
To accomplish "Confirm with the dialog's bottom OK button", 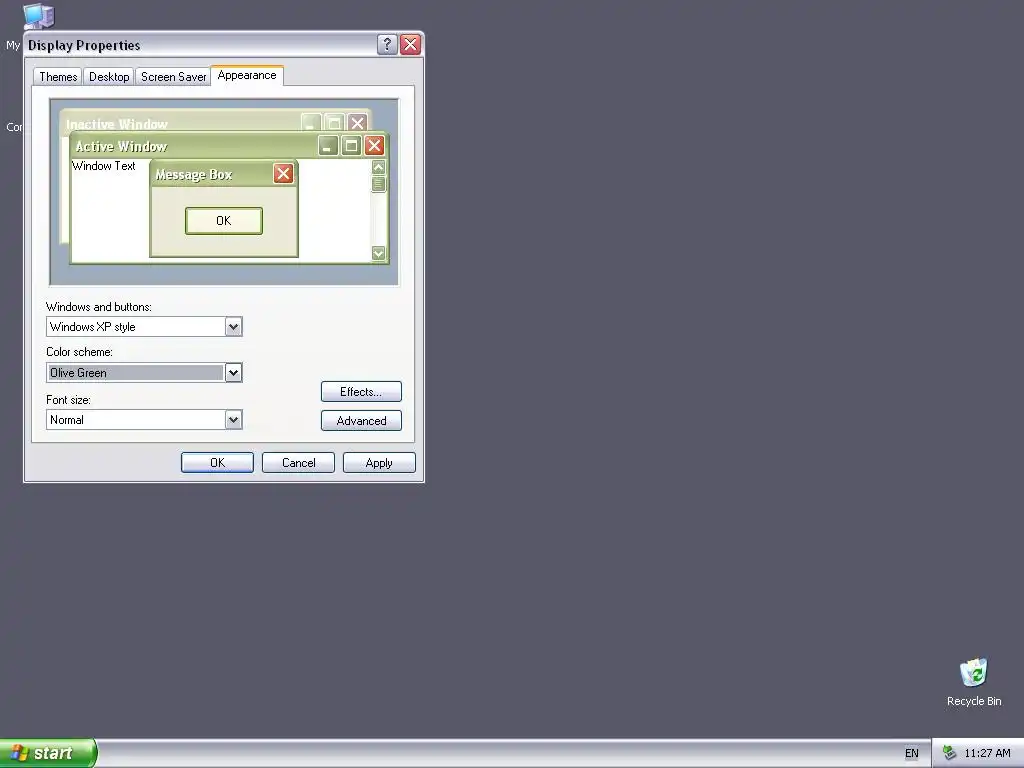I will [217, 462].
